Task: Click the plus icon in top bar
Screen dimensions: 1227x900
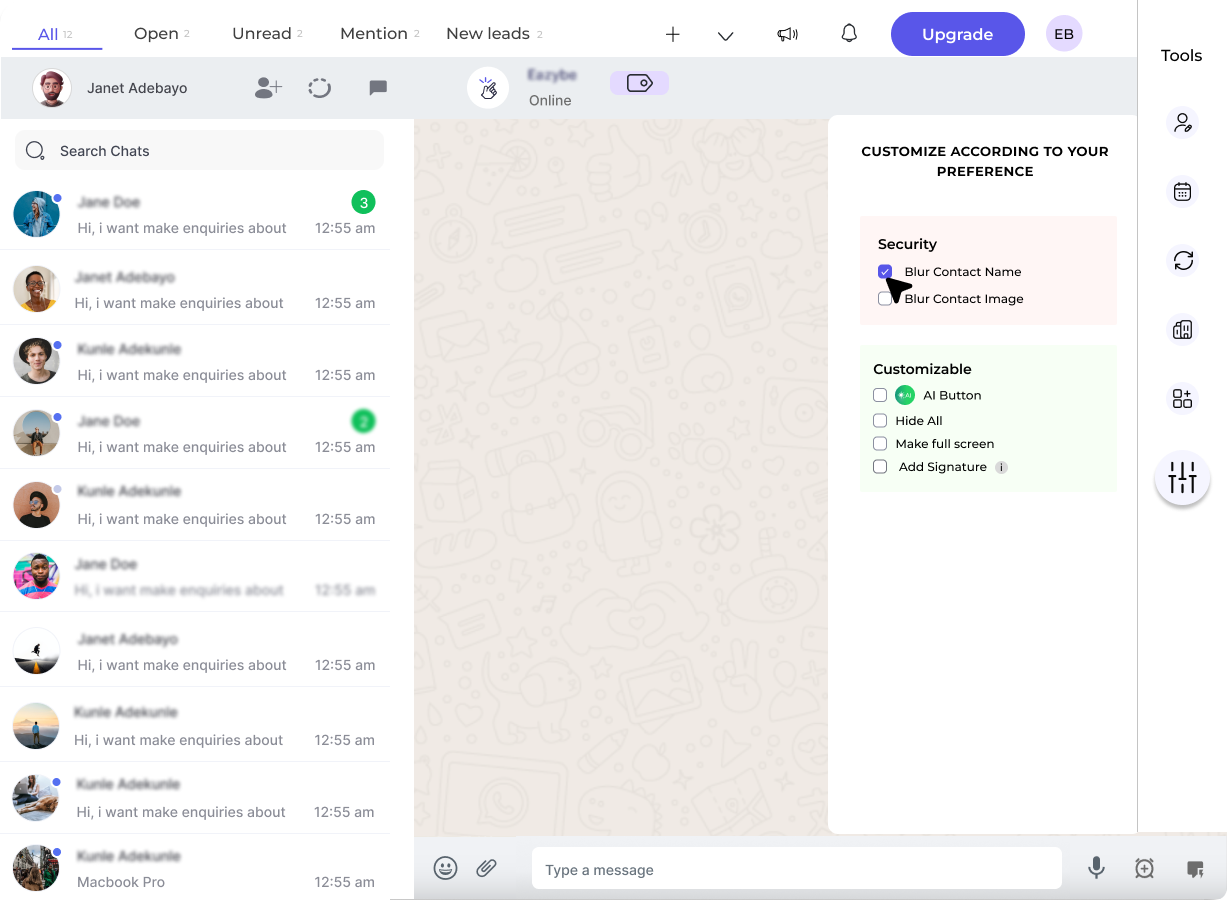Action: pyautogui.click(x=673, y=34)
